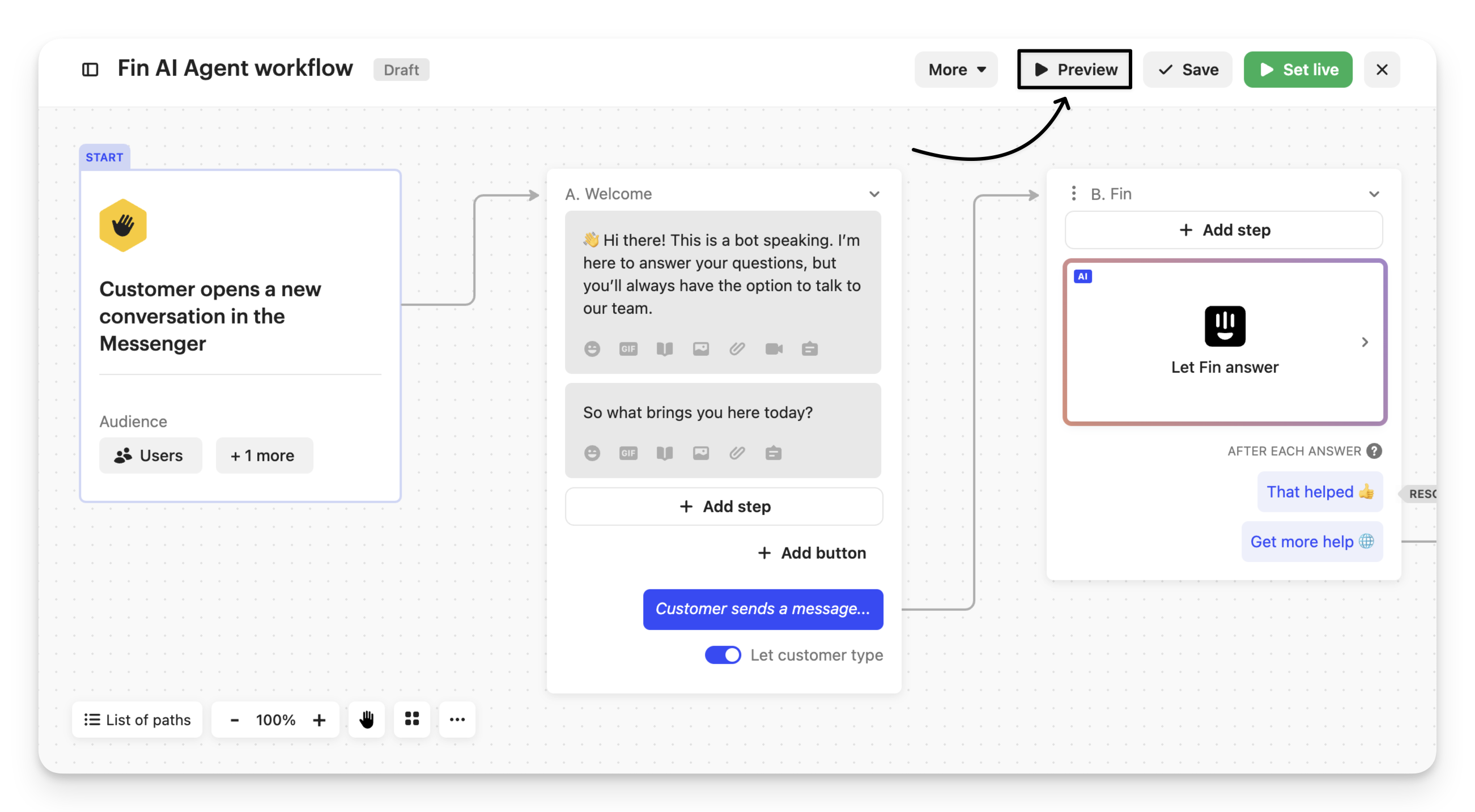Click the A. Welcome path title
This screenshot has width=1475, height=812.
(x=608, y=194)
